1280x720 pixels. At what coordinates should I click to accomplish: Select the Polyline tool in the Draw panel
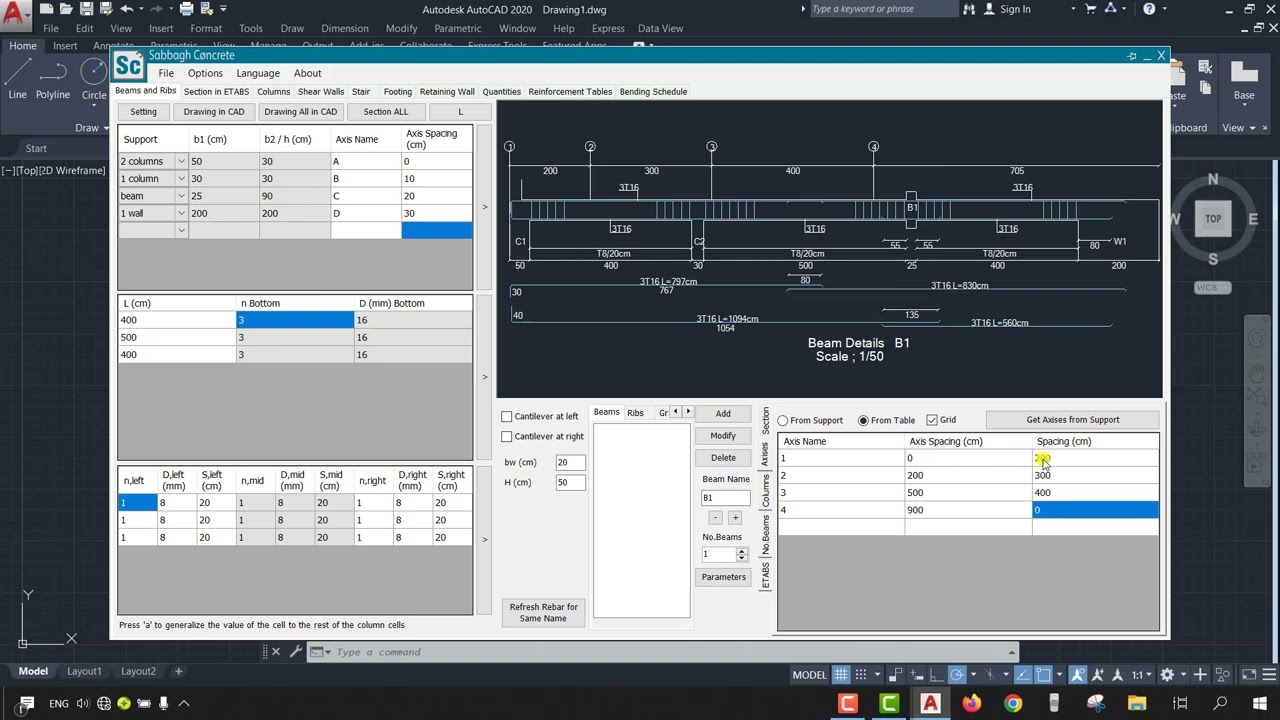53,80
